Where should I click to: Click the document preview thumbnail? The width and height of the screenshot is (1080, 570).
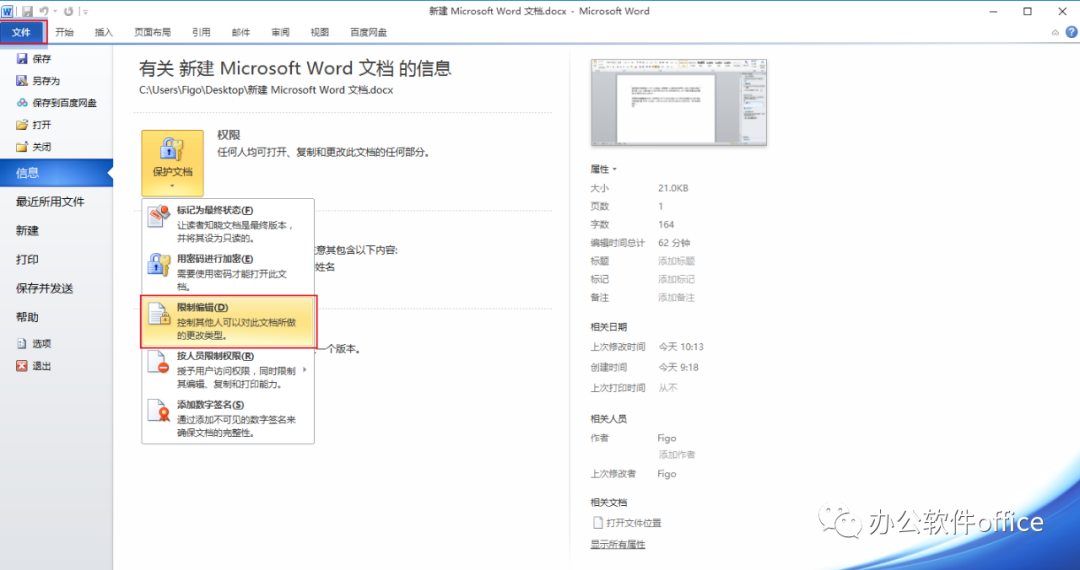pos(678,102)
